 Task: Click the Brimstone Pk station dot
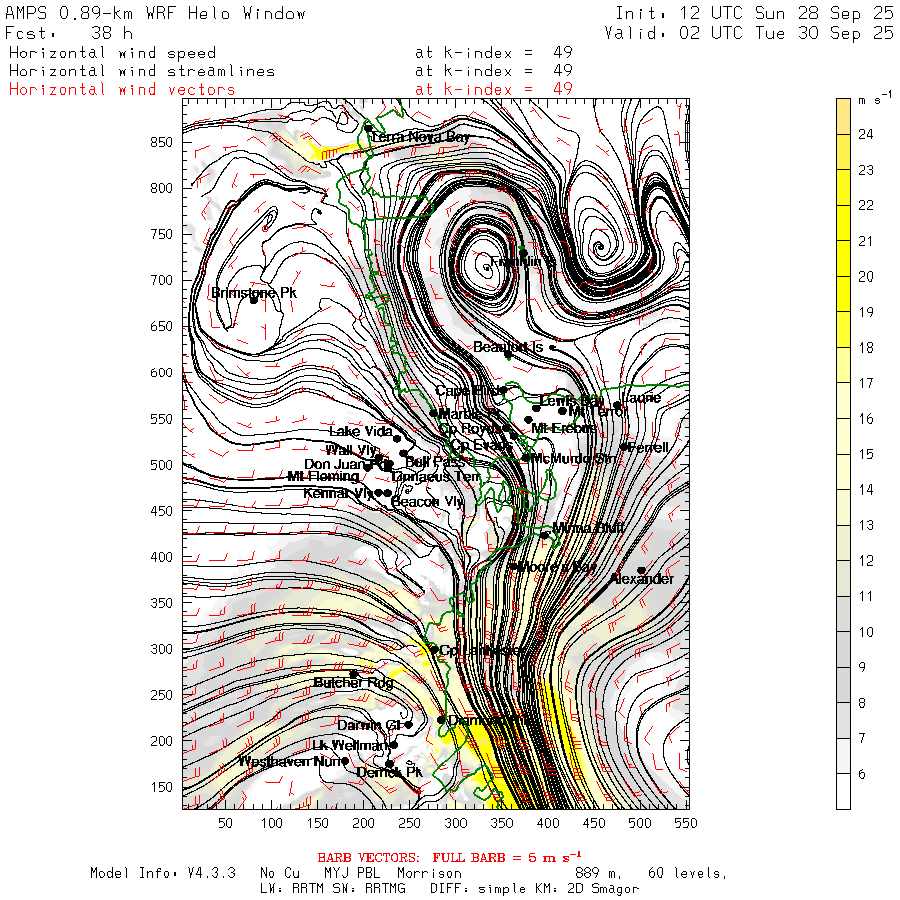(254, 300)
